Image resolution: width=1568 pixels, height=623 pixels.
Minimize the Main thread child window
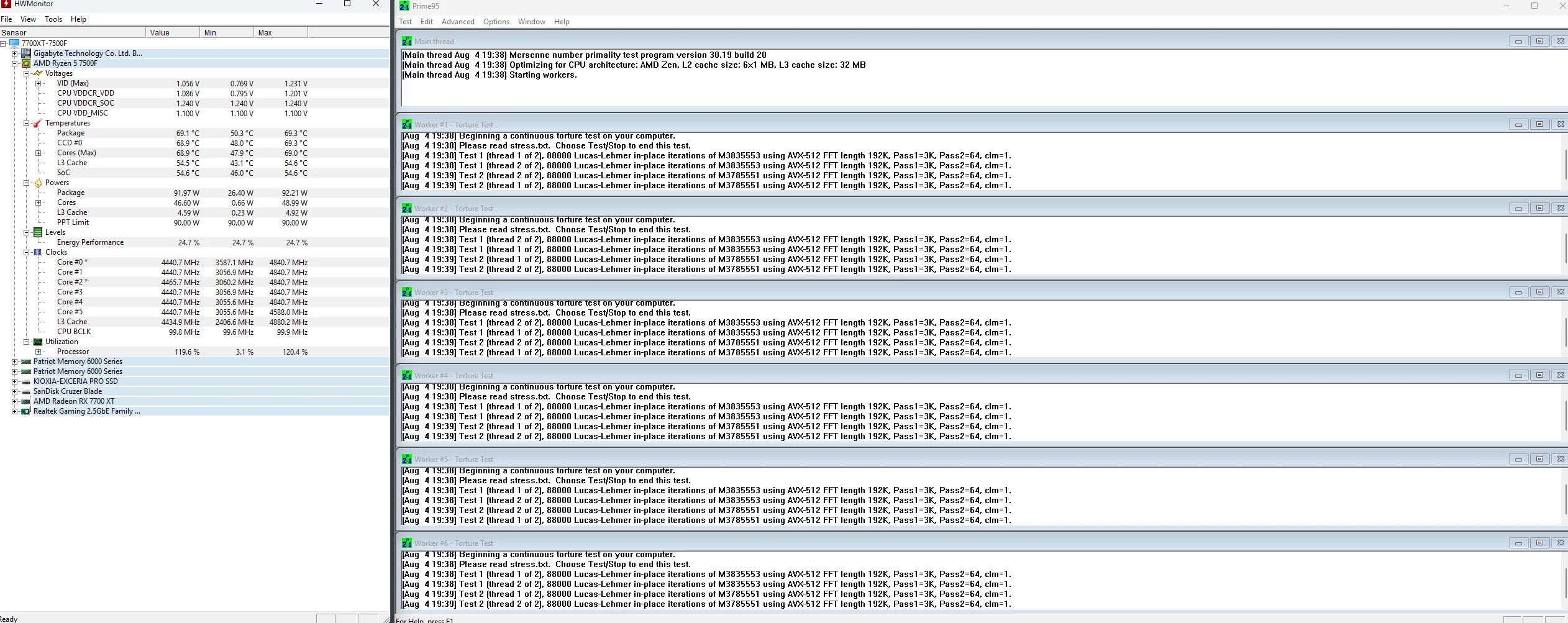click(x=1518, y=41)
